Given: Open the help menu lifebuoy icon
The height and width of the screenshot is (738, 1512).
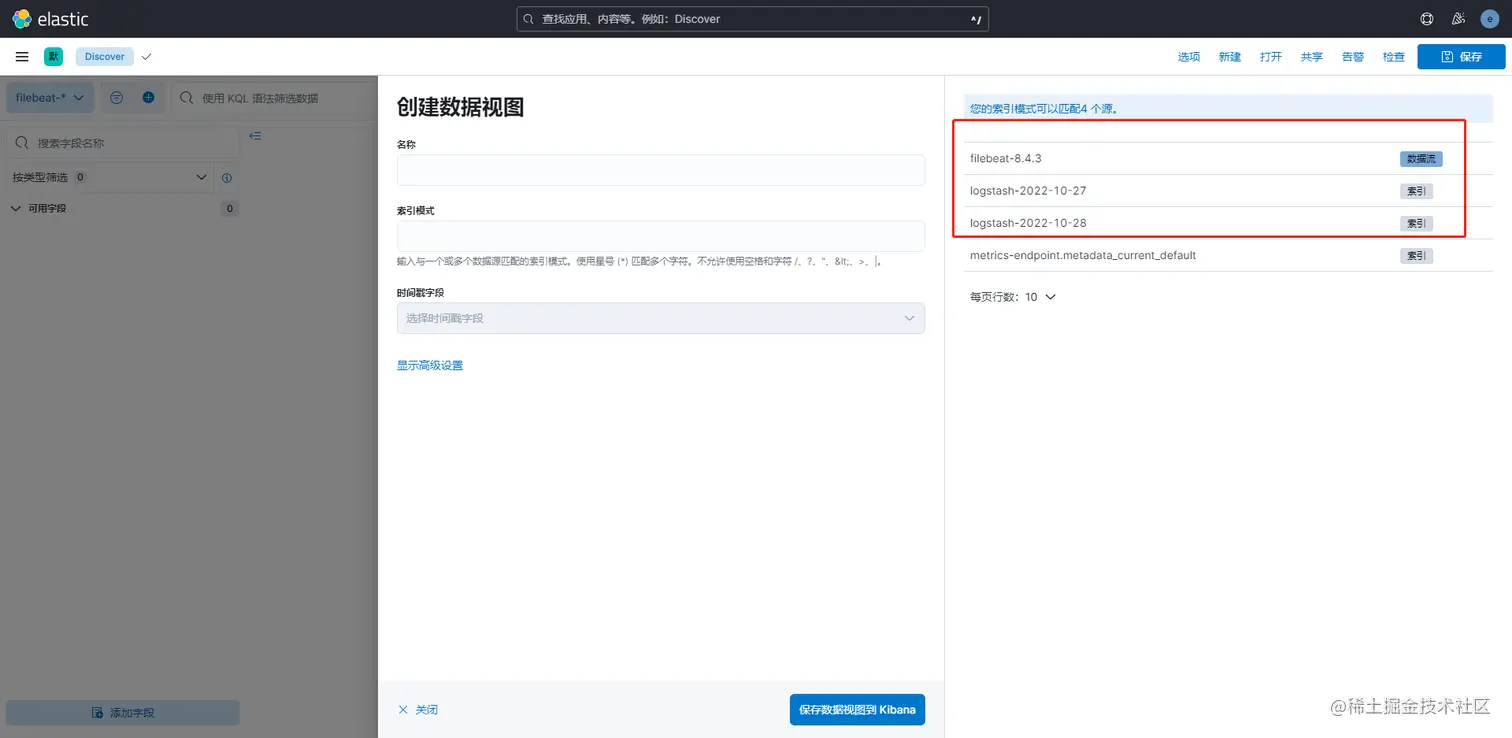Looking at the screenshot, I should coord(1427,19).
